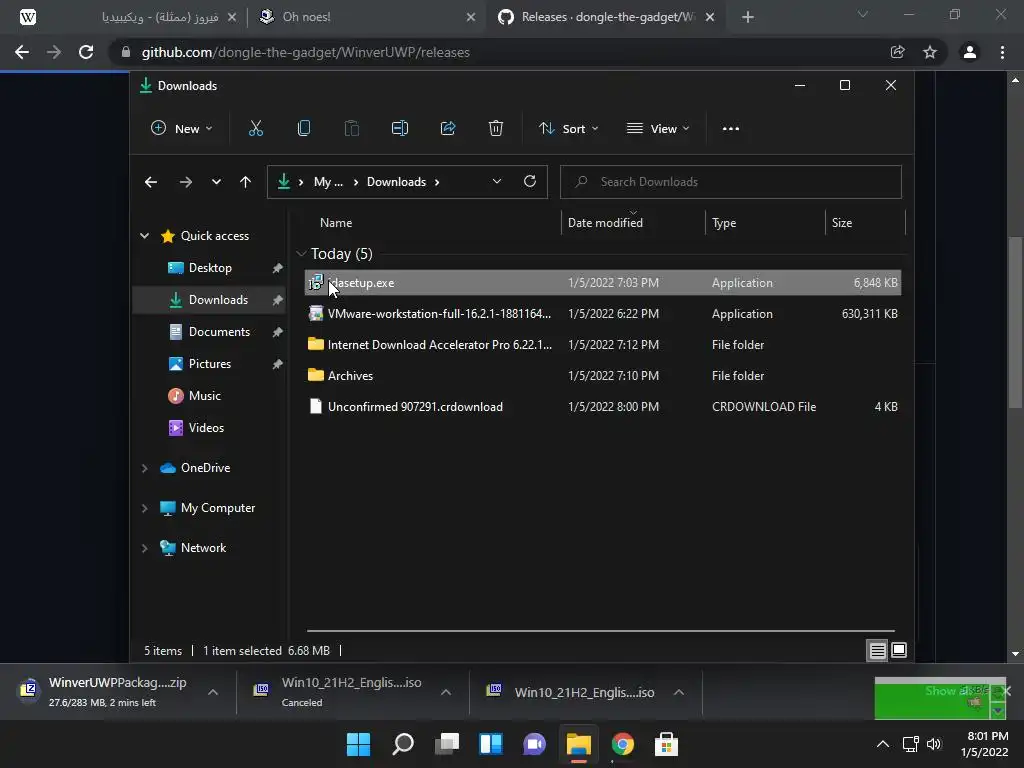Click Chrome's back arrow button
Viewport: 1024px width, 768px height.
[22, 52]
